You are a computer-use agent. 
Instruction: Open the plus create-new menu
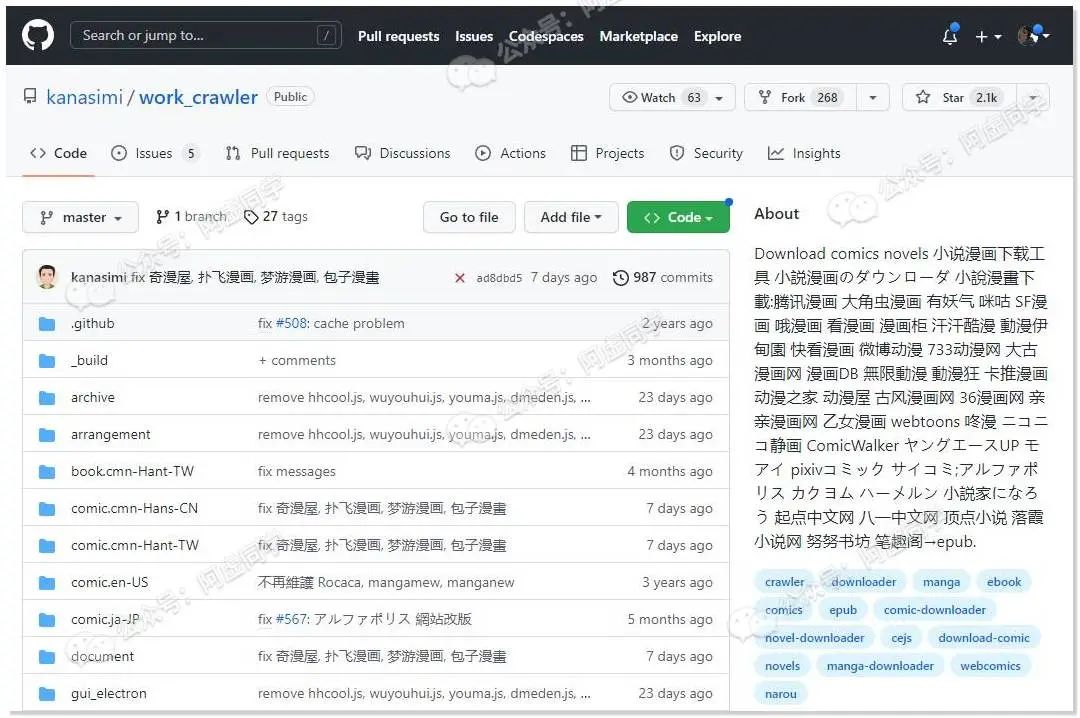tap(988, 37)
